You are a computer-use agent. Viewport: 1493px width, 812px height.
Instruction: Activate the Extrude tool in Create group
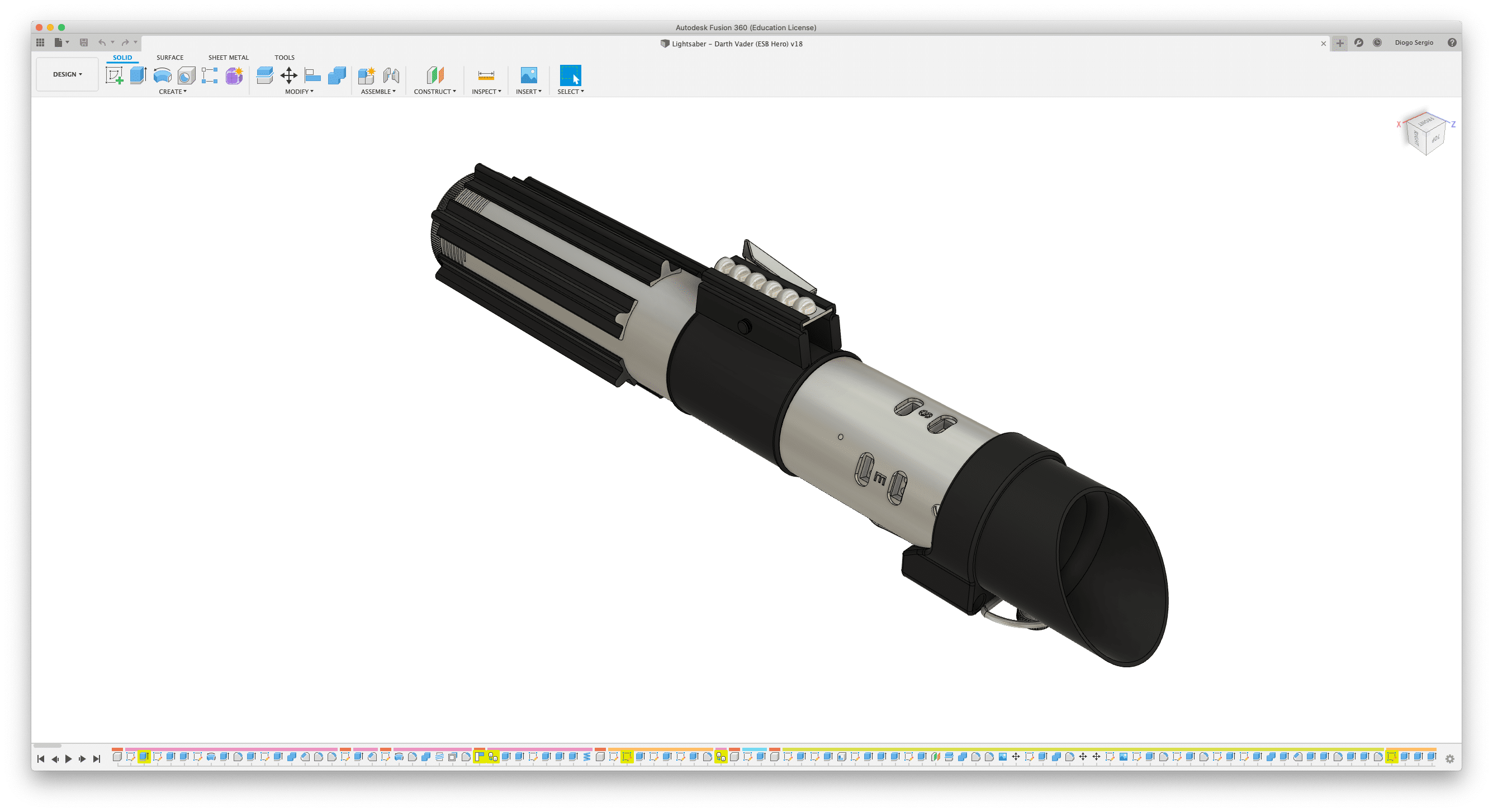pyautogui.click(x=138, y=75)
